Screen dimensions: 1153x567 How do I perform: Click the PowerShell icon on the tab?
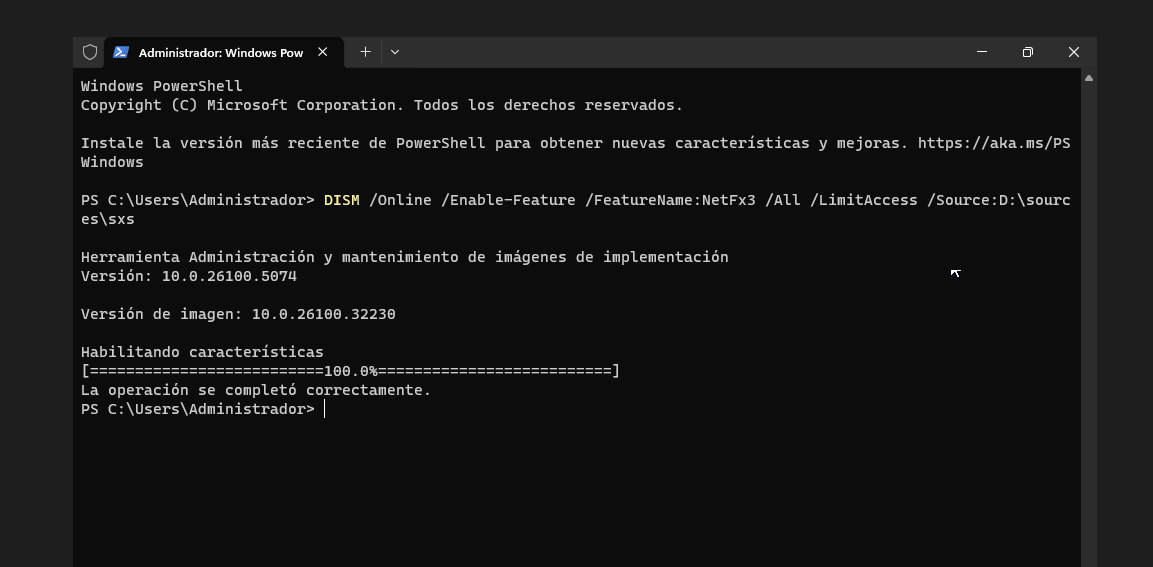pyautogui.click(x=121, y=52)
